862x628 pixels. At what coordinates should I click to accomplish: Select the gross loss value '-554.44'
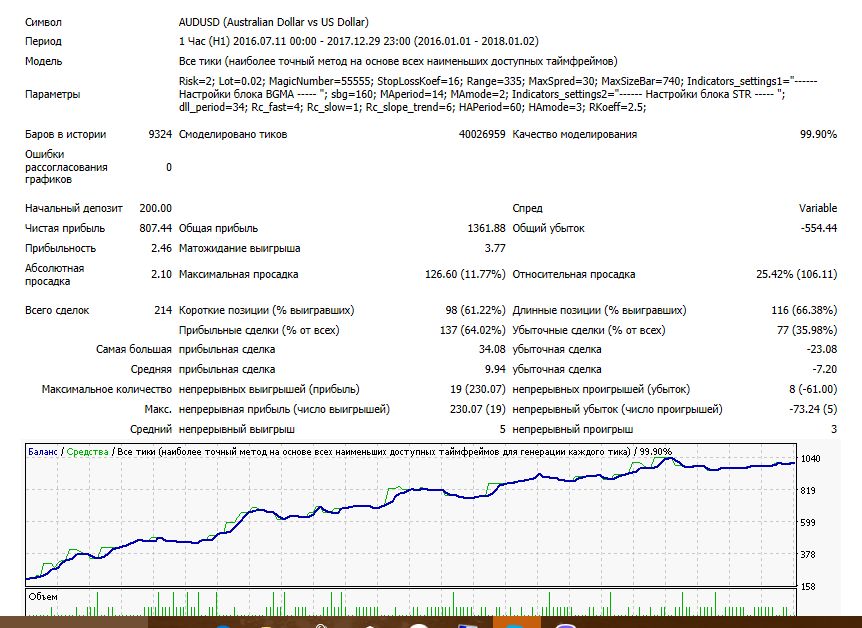pos(819,228)
